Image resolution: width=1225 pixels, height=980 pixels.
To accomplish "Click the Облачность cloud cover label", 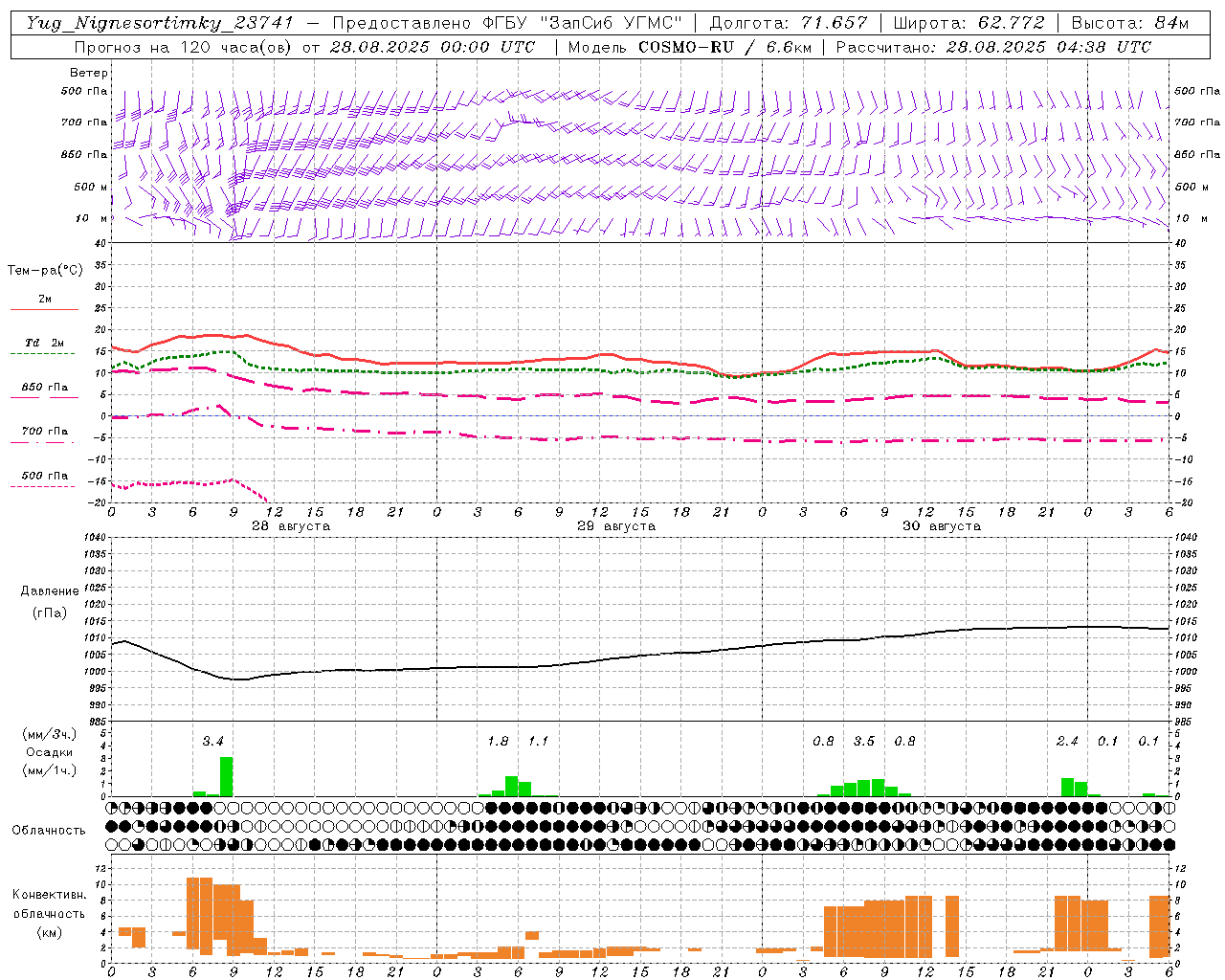I will [49, 831].
